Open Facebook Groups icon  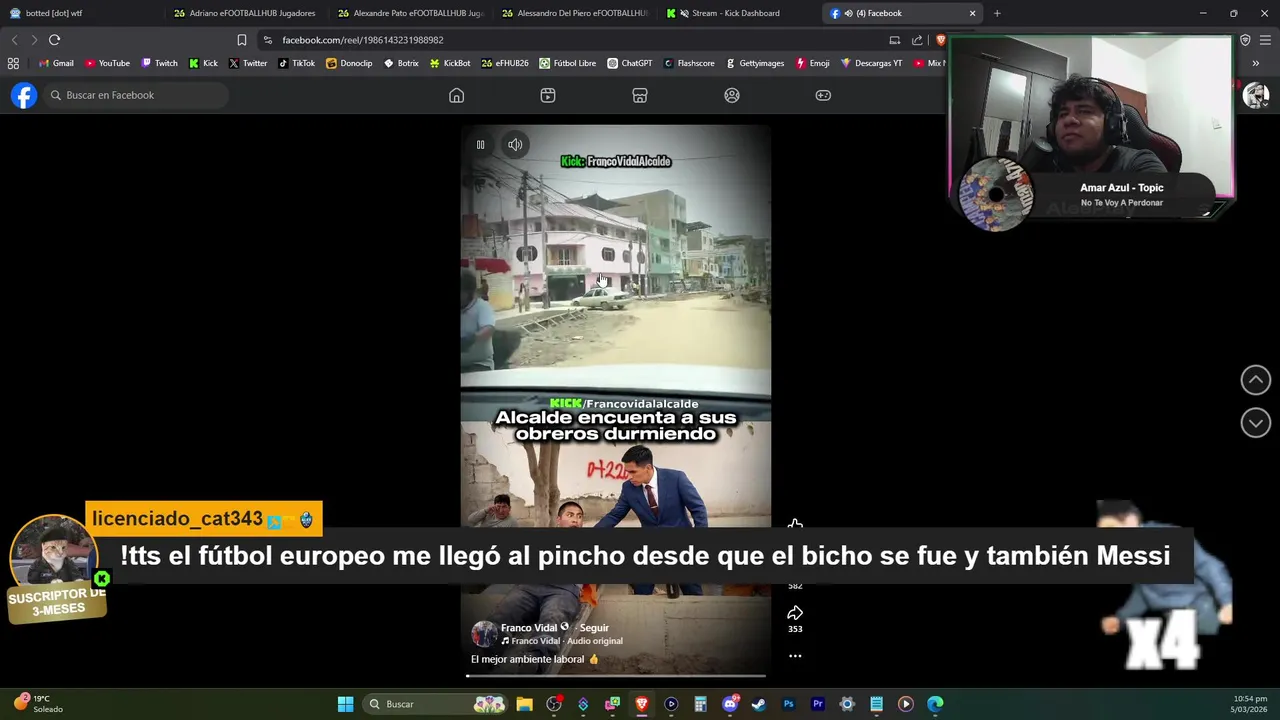pyautogui.click(x=732, y=95)
